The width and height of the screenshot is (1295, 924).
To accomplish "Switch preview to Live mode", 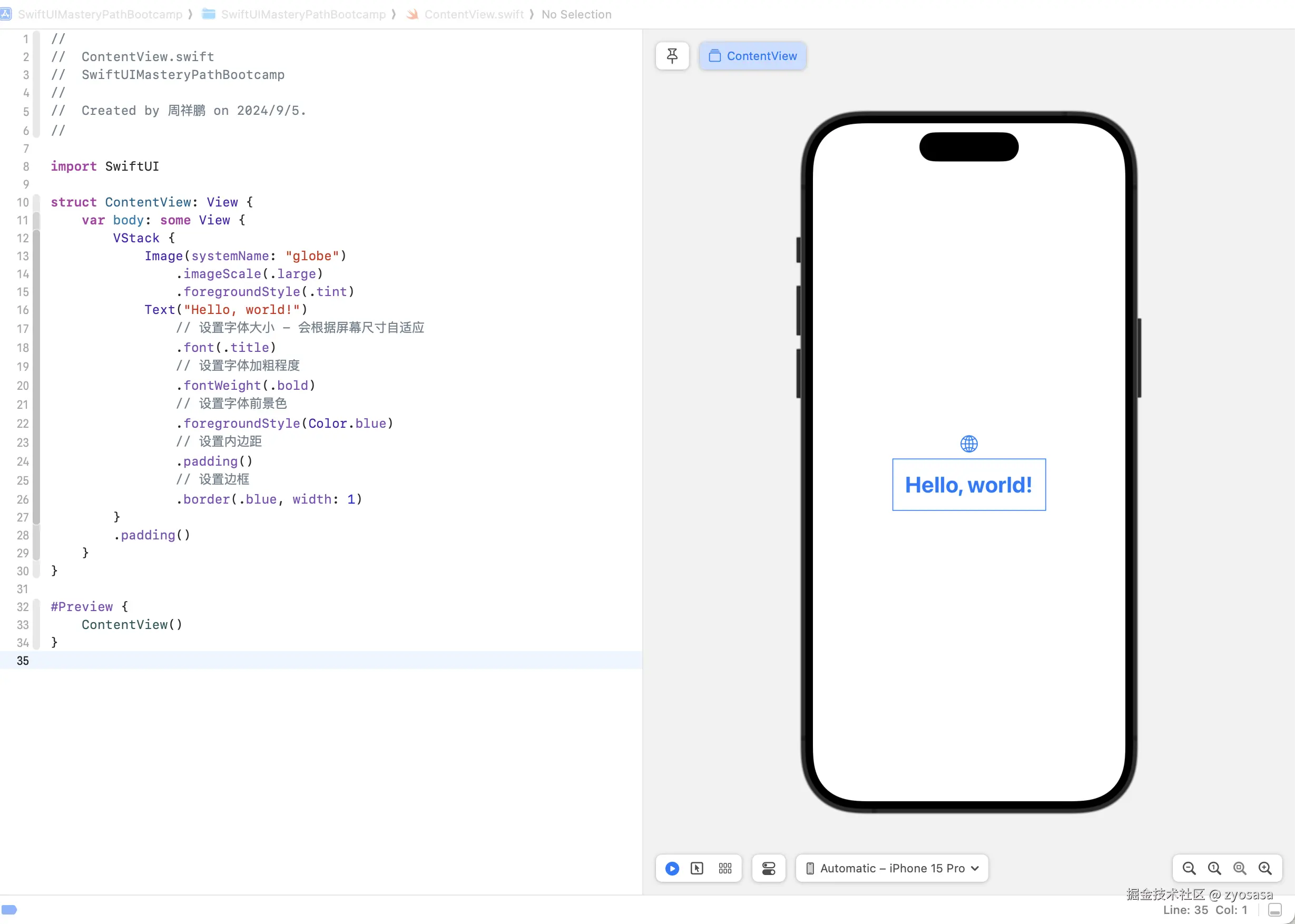I will (672, 868).
